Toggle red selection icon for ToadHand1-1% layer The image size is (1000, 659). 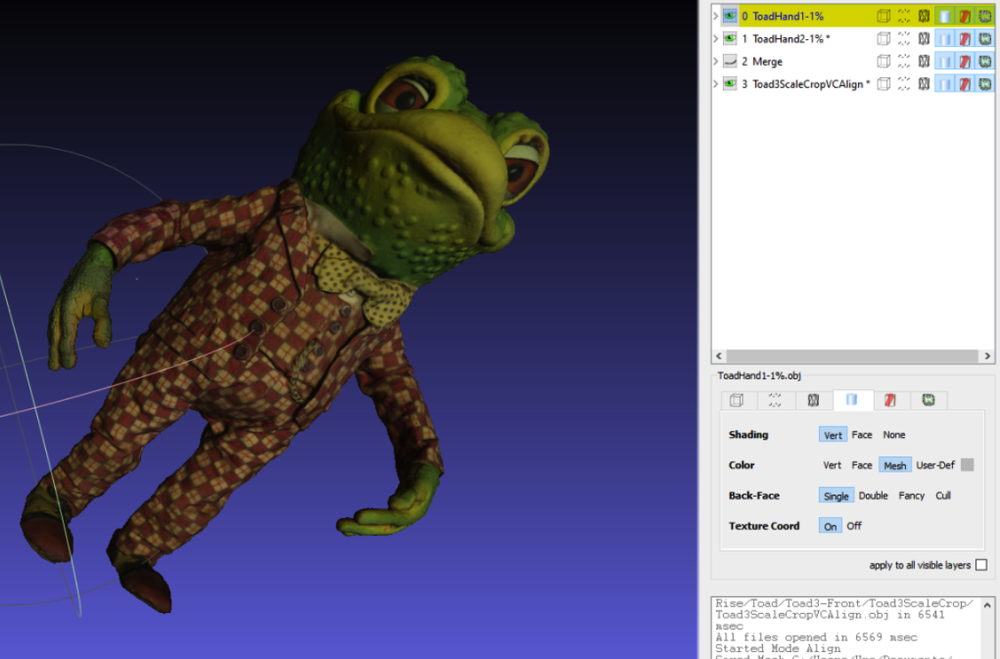[x=965, y=16]
